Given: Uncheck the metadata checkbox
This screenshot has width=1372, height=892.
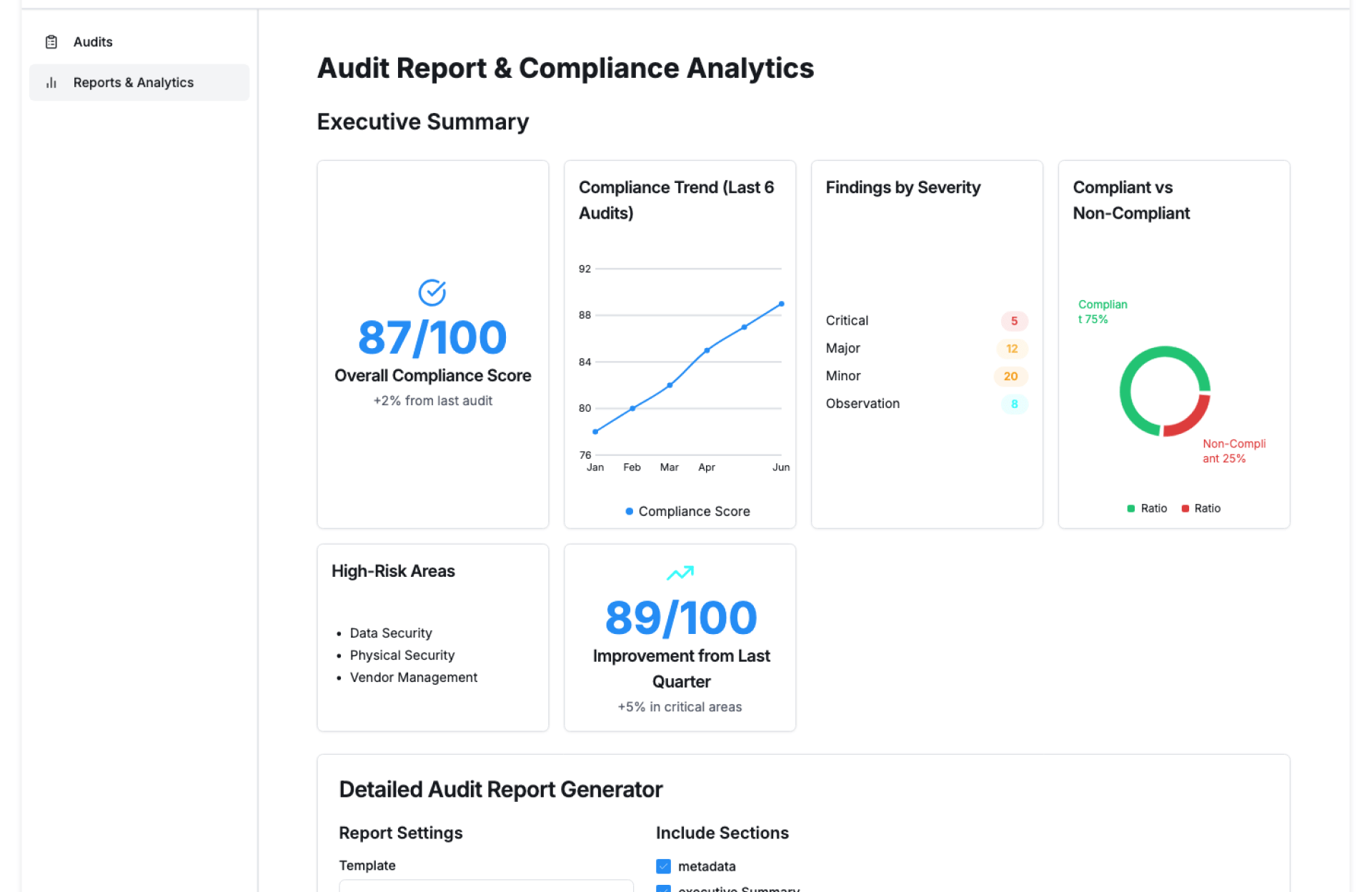Looking at the screenshot, I should [x=663, y=866].
